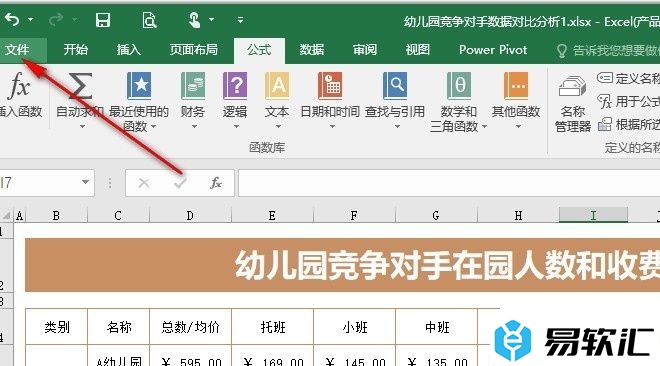Image resolution: width=660 pixels, height=366 pixels.
Task: Open Print Preview from quick access toolbar
Action: [149, 20]
